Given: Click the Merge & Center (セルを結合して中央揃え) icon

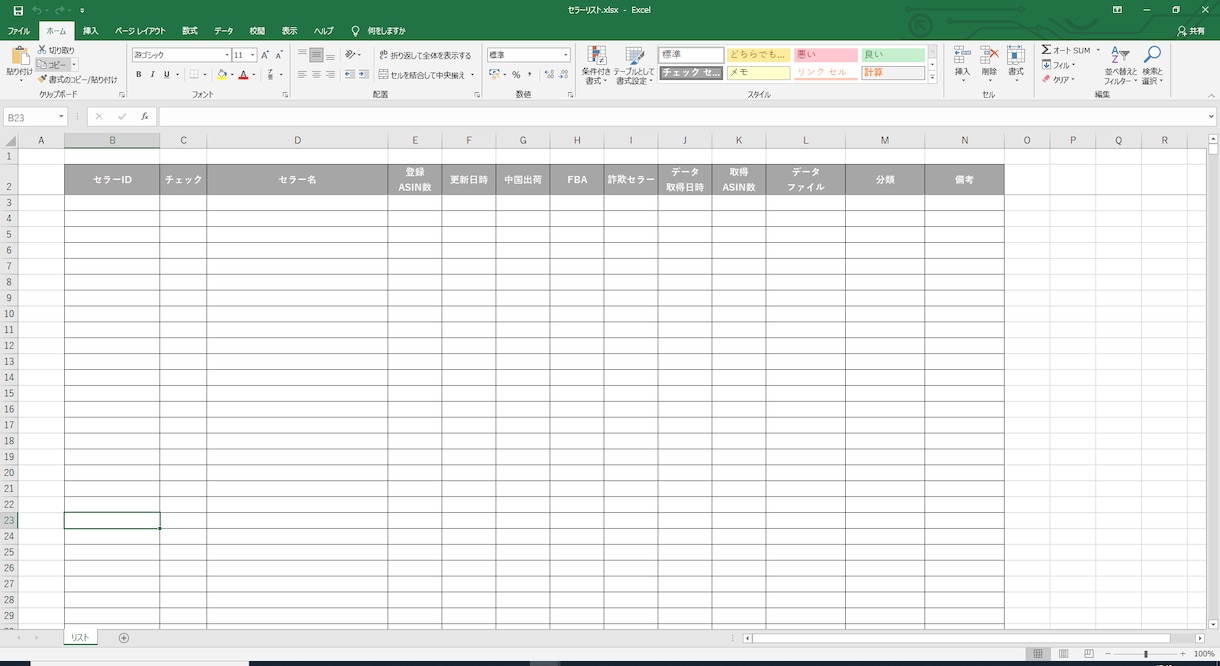Looking at the screenshot, I should coord(384,75).
